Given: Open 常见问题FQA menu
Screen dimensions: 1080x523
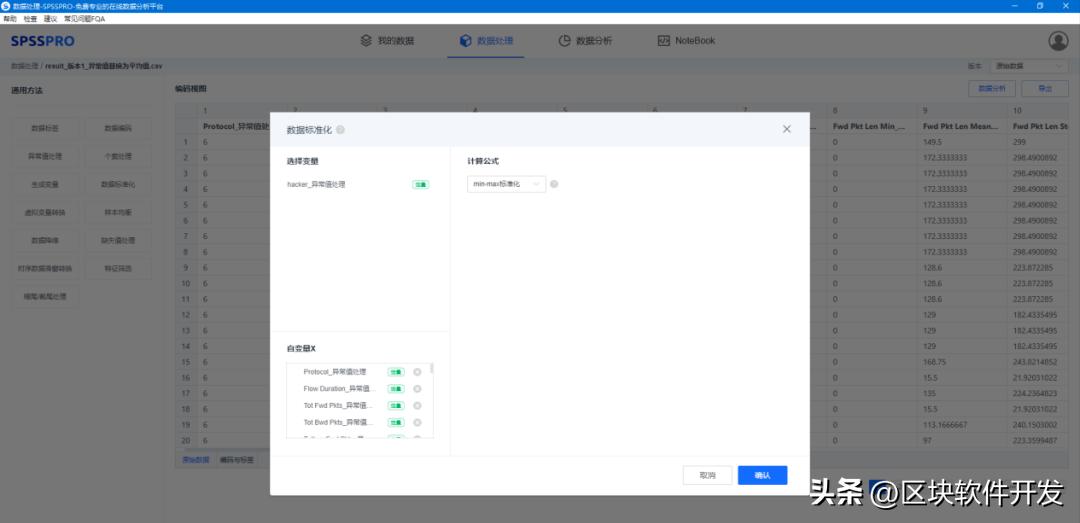Looking at the screenshot, I should point(85,19).
